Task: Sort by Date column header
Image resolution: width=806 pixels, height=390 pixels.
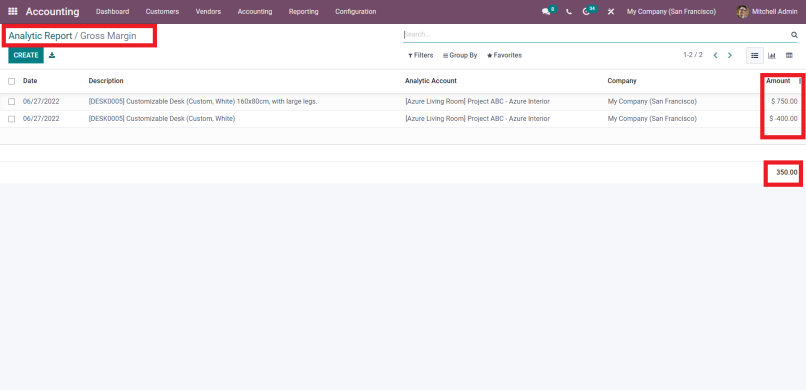Action: (x=30, y=81)
